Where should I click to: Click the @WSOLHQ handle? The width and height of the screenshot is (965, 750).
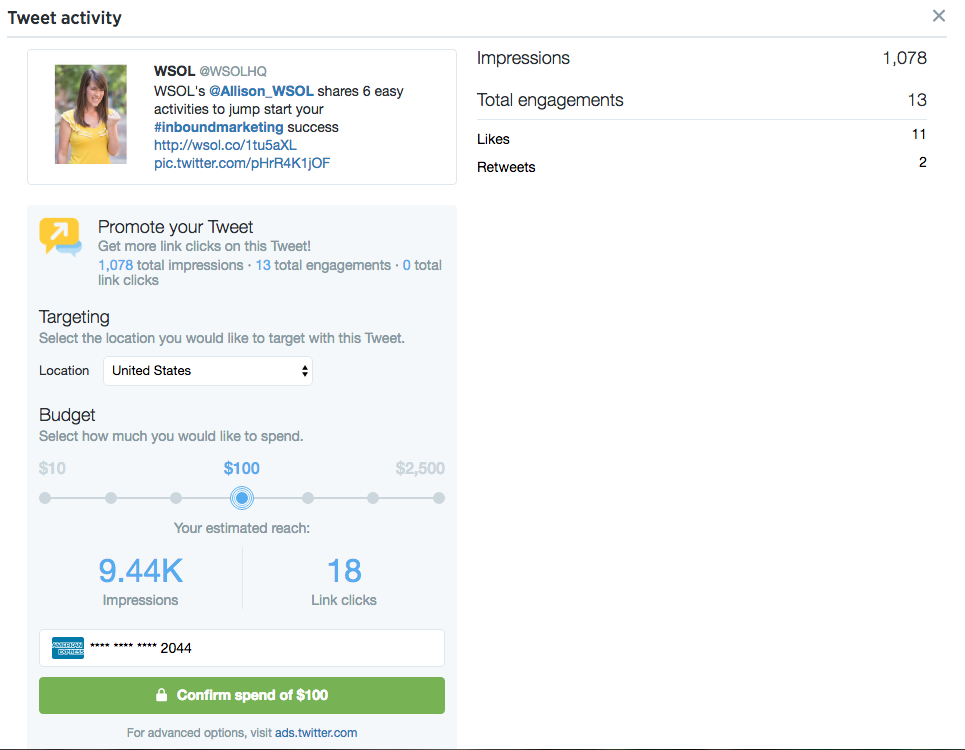(233, 71)
